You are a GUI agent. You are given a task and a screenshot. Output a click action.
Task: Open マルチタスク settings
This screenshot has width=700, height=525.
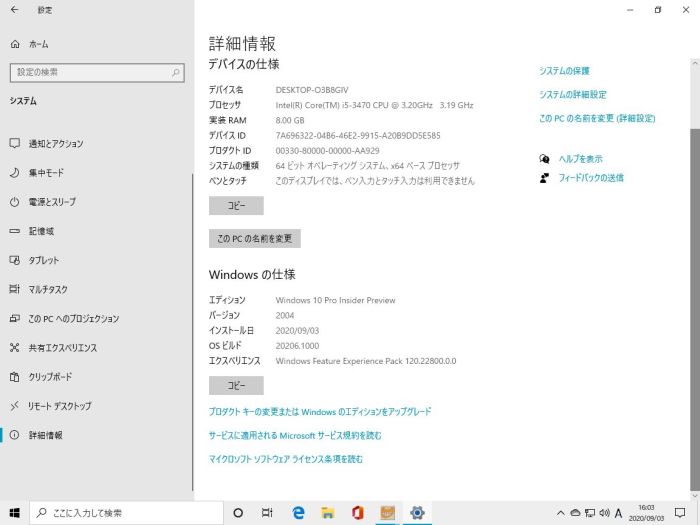48,289
